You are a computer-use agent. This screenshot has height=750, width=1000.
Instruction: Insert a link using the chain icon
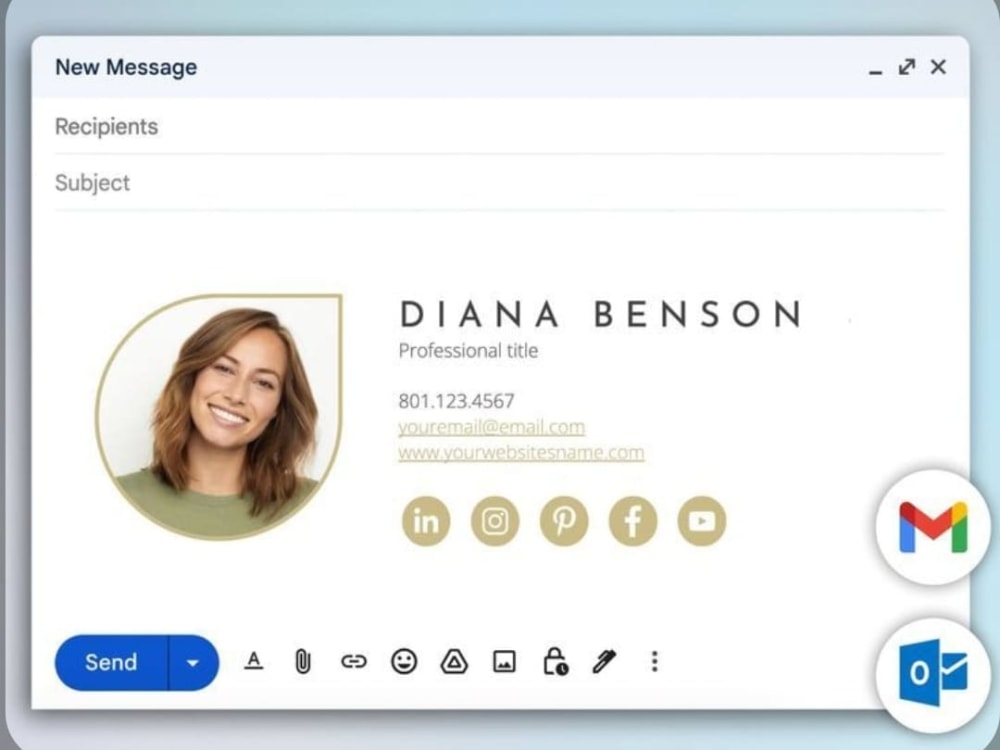[354, 662]
